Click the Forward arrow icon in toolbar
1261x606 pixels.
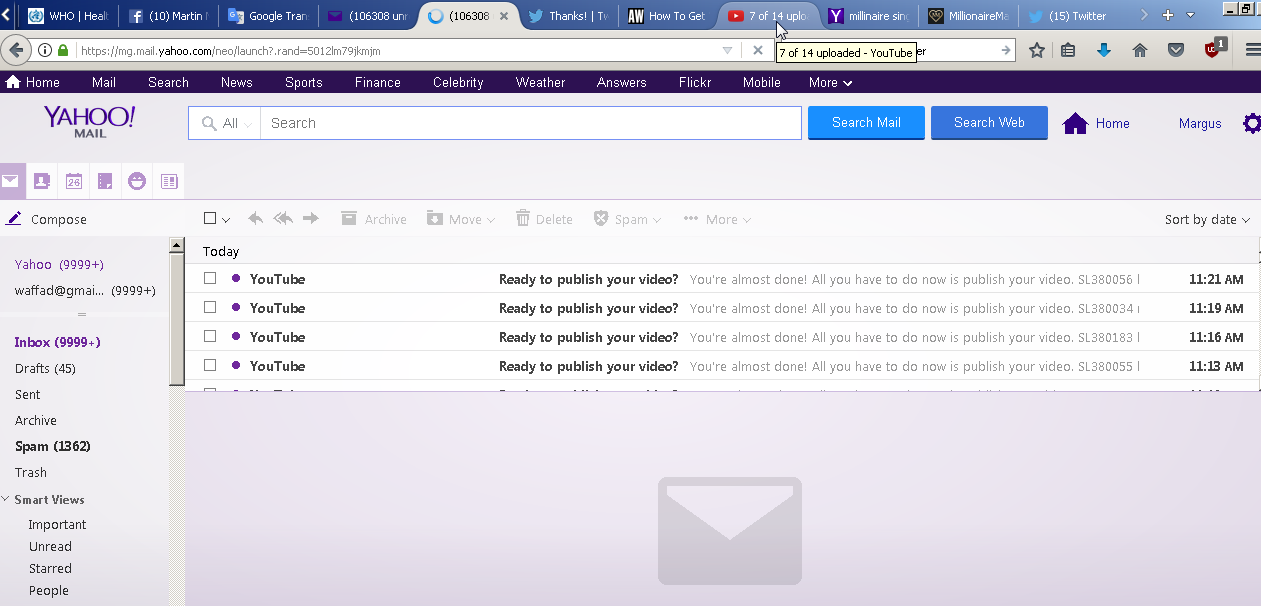311,219
